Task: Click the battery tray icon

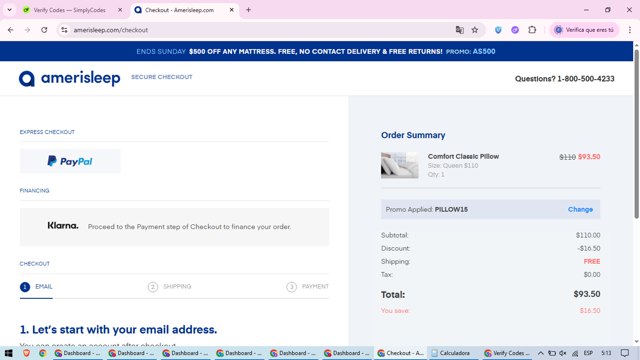Action: tap(552, 353)
